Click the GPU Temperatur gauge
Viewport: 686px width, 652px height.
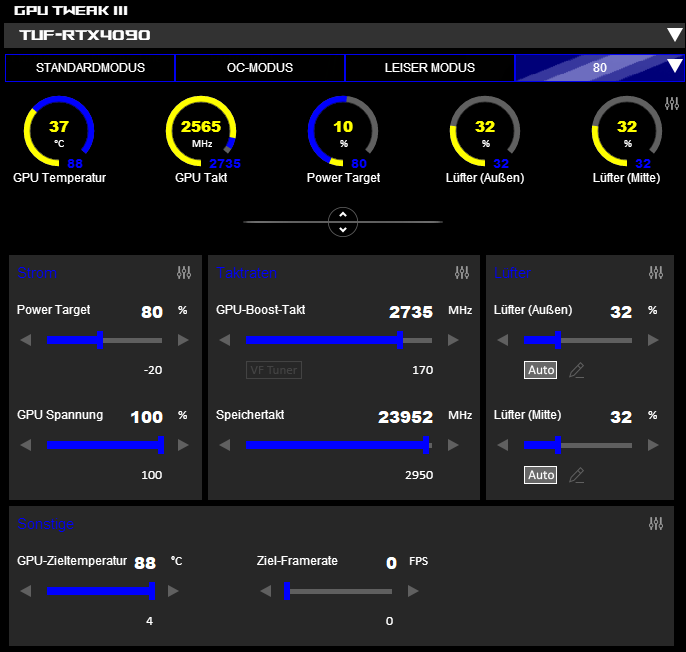click(x=59, y=131)
